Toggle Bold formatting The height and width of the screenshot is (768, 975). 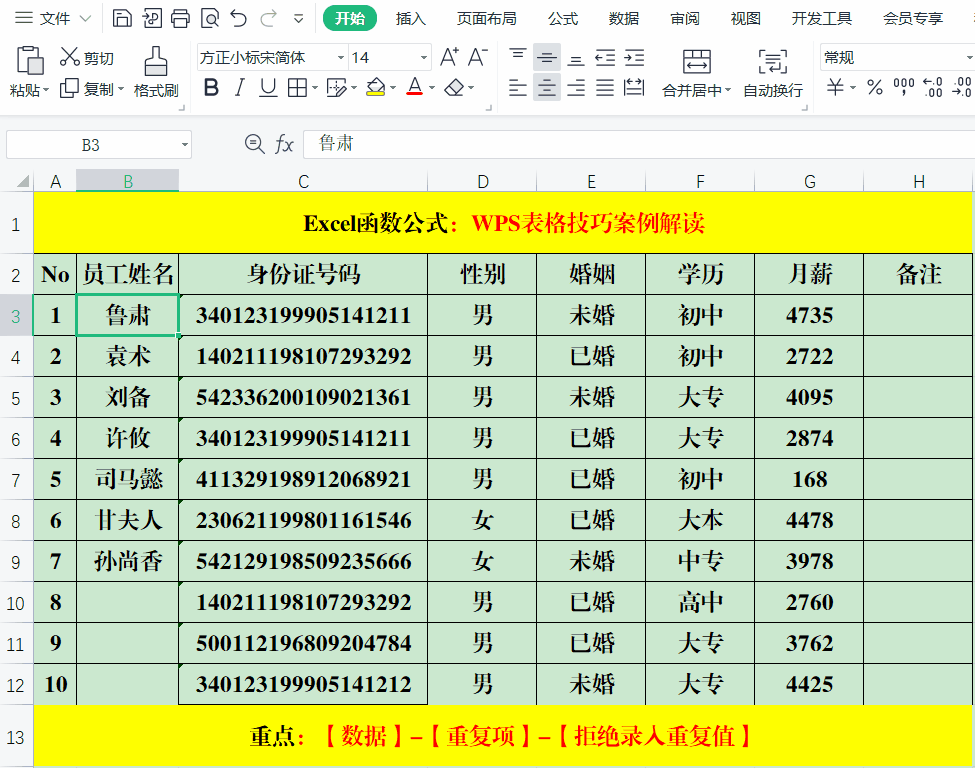click(x=211, y=88)
